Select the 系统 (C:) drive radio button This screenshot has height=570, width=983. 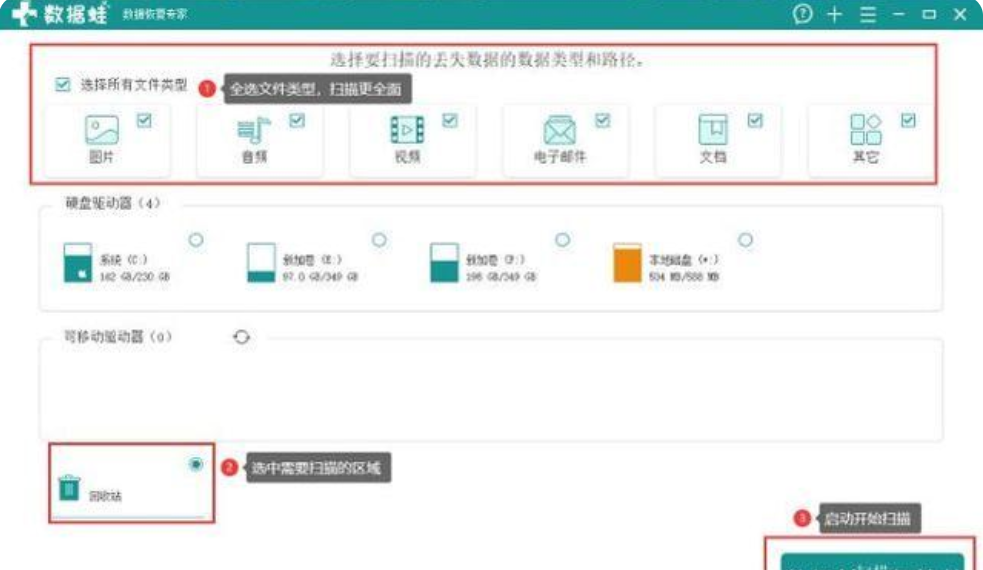(196, 240)
